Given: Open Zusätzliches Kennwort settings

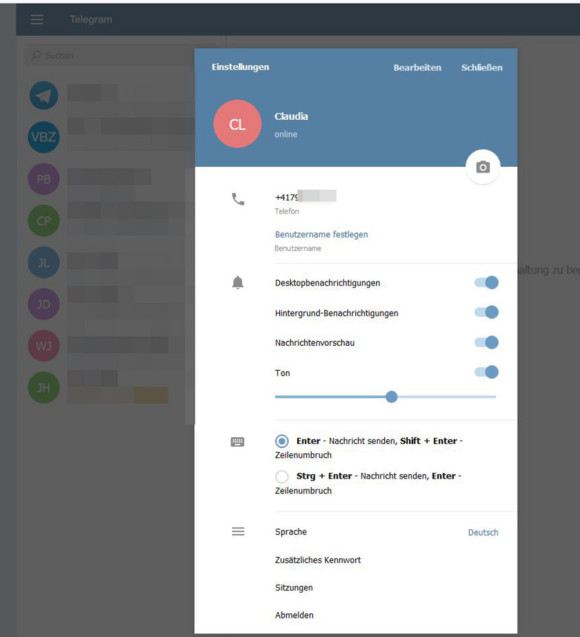Looking at the screenshot, I should [318, 560].
